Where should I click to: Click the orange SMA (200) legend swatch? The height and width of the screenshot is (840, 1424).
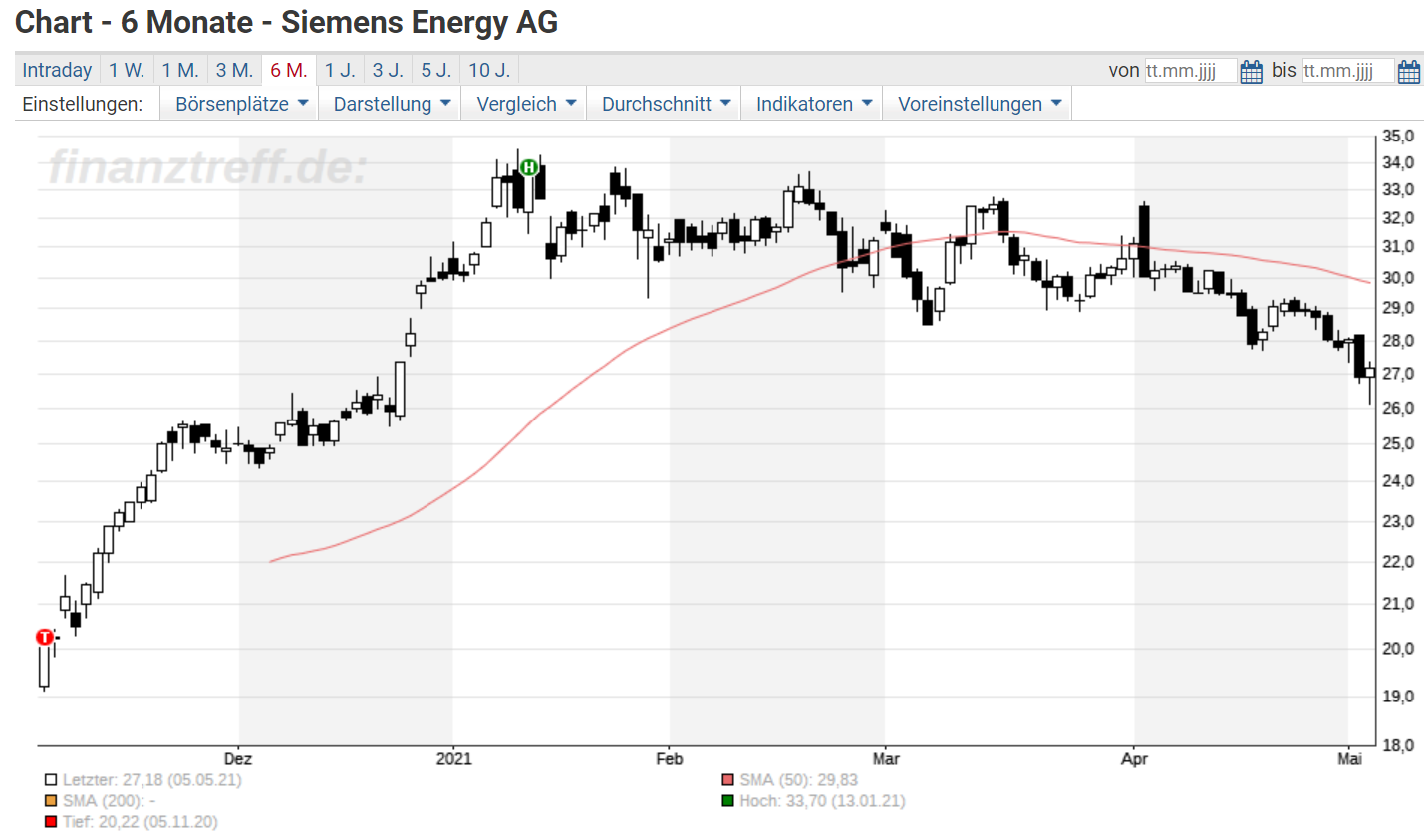[x=51, y=801]
